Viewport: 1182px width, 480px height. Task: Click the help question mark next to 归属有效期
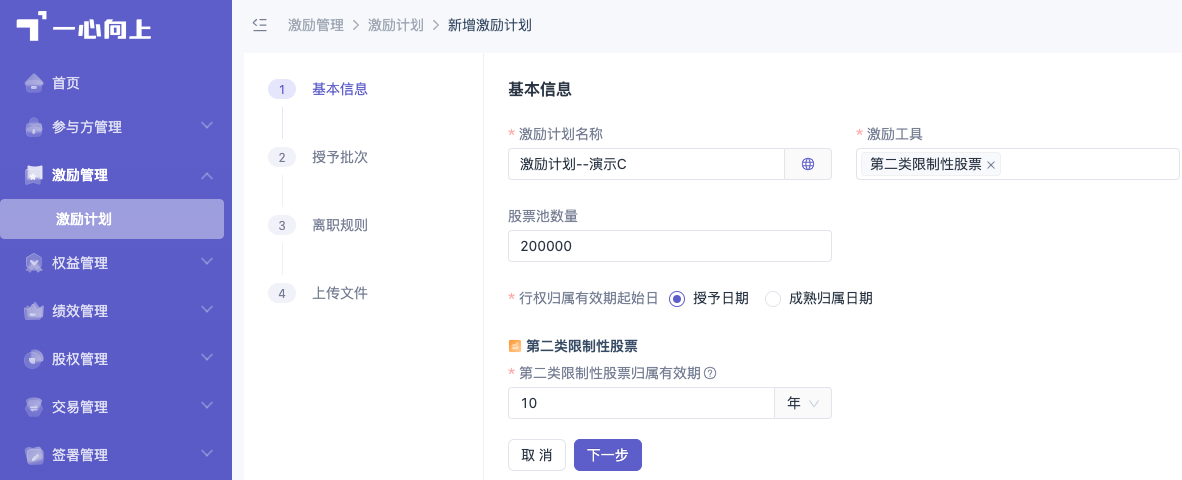(x=709, y=372)
